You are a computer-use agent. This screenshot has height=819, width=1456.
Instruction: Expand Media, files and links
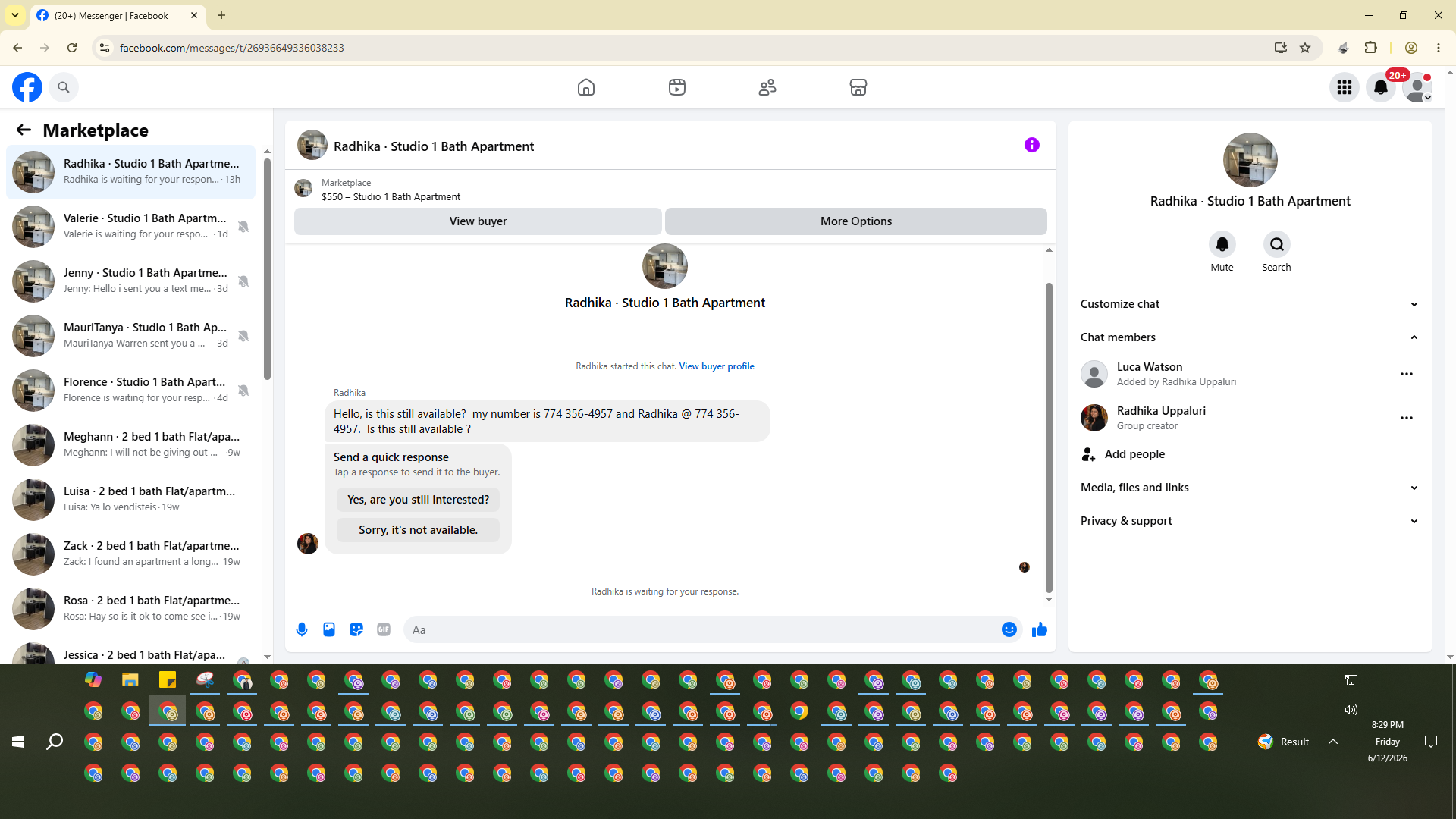coord(1250,488)
